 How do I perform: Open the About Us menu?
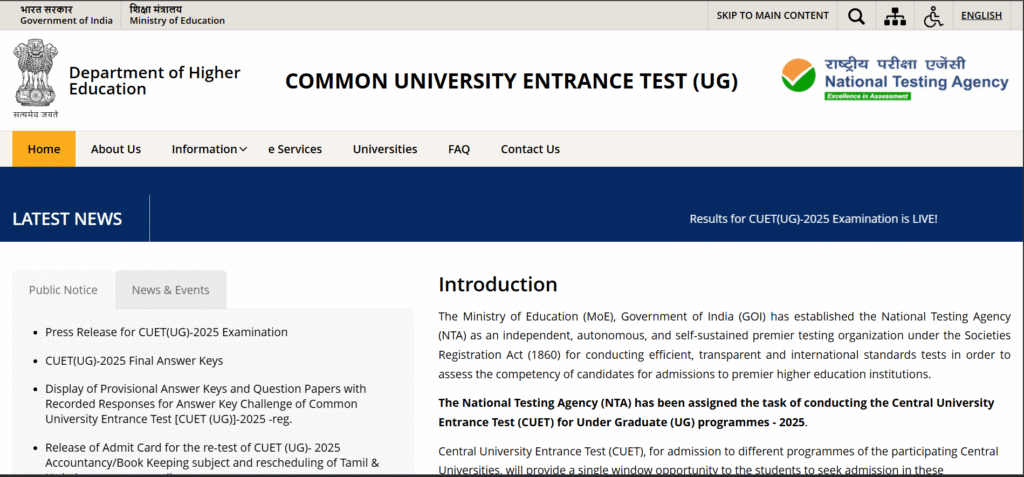[x=116, y=149]
